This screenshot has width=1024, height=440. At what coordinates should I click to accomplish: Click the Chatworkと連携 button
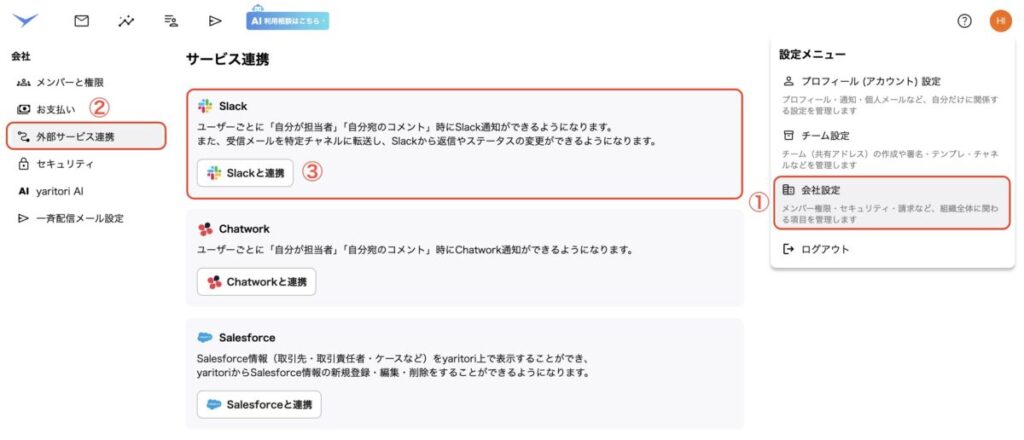click(256, 282)
